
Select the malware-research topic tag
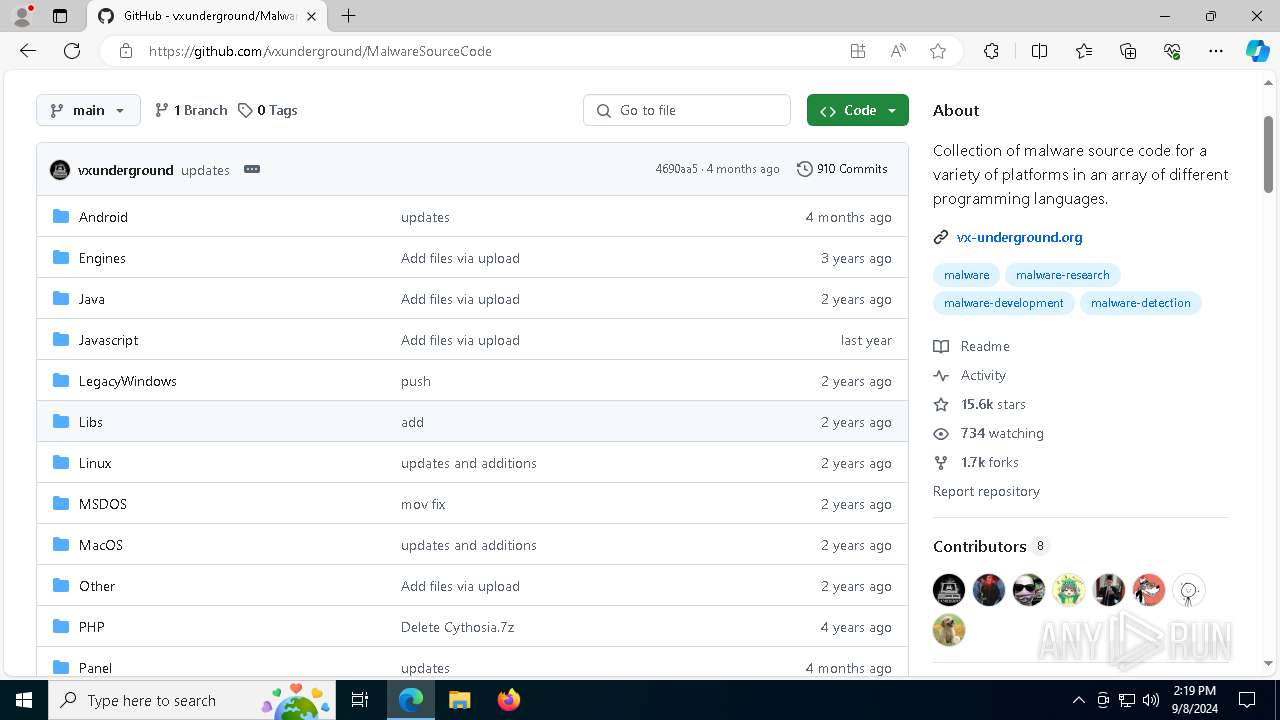tap(1062, 274)
